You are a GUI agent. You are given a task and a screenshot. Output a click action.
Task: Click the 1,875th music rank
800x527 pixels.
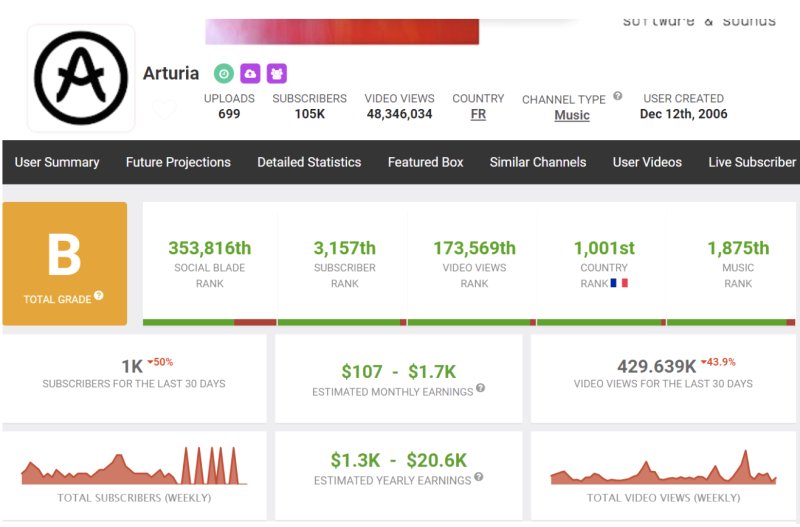click(738, 248)
